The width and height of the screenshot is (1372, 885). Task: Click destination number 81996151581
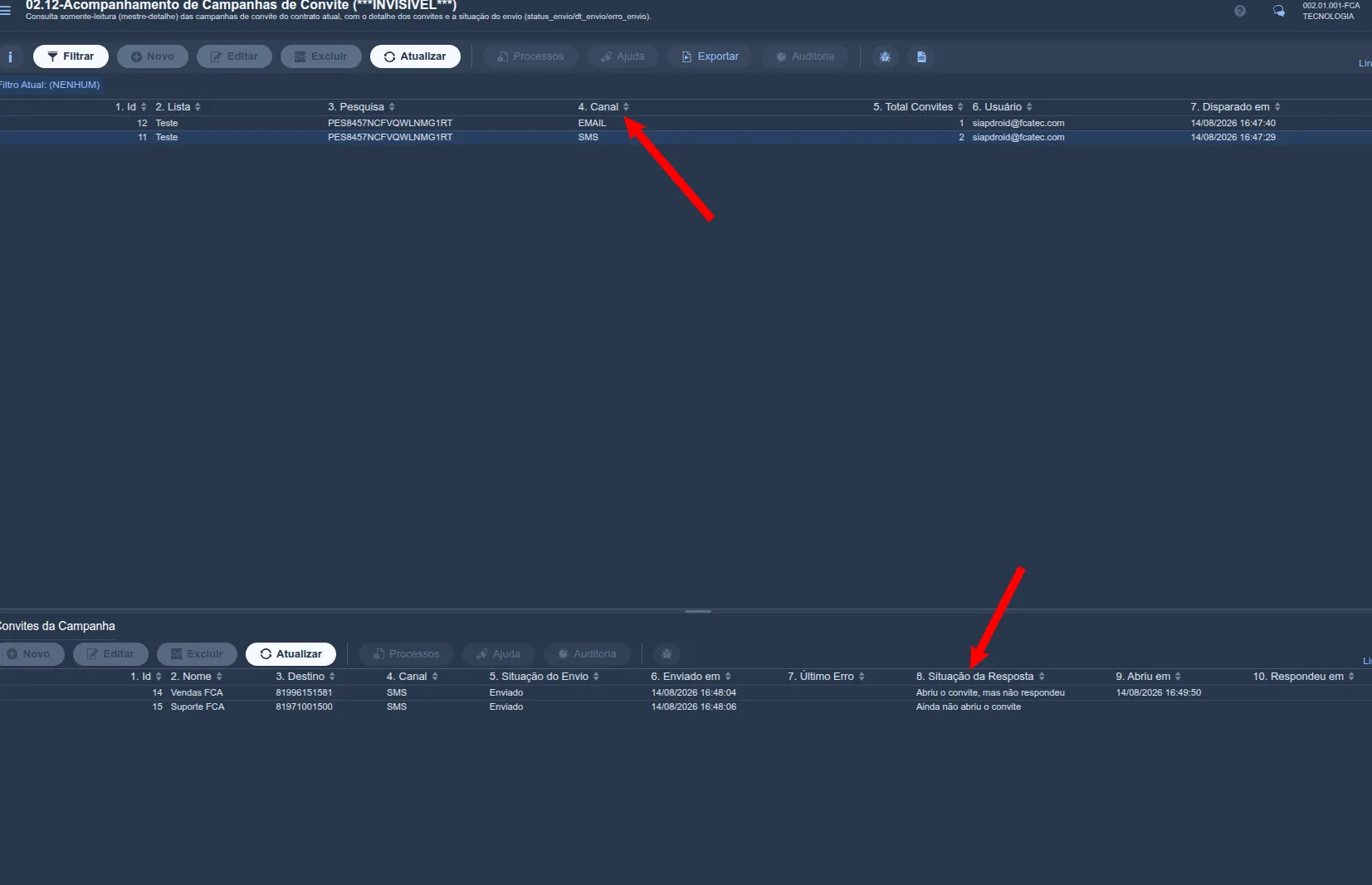tap(304, 692)
